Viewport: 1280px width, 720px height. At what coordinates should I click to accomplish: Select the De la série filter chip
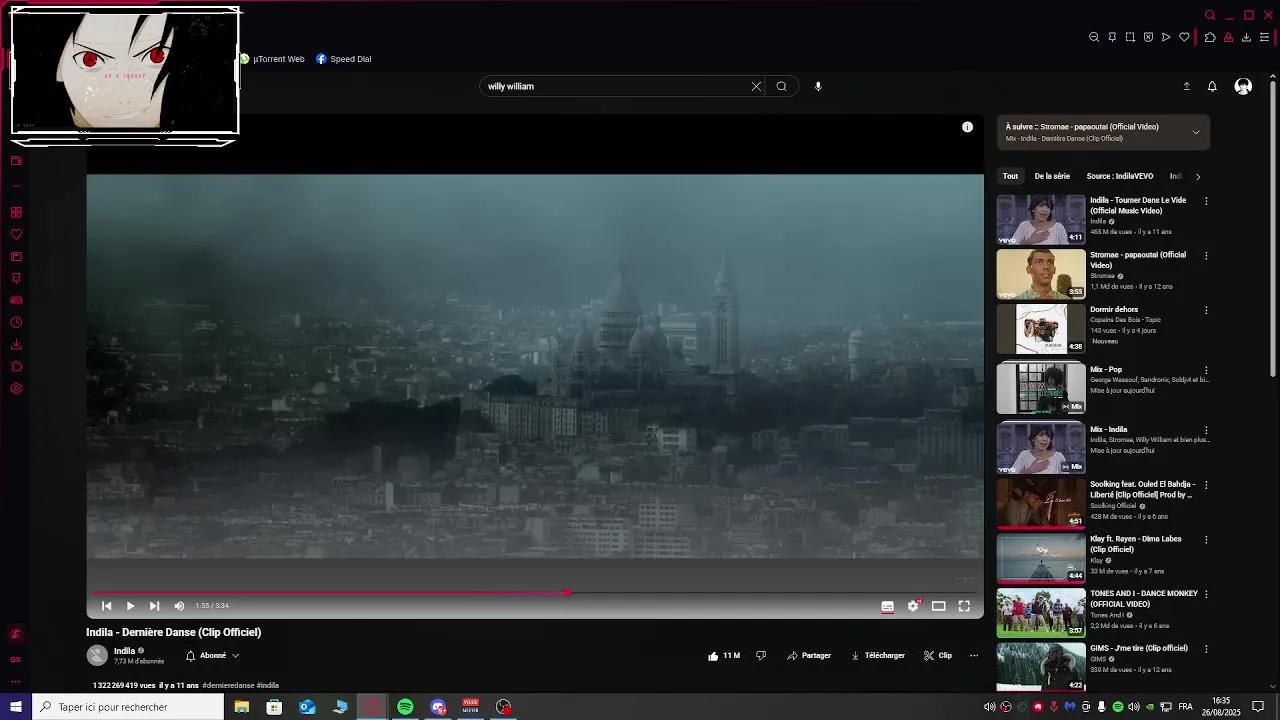tap(1052, 177)
